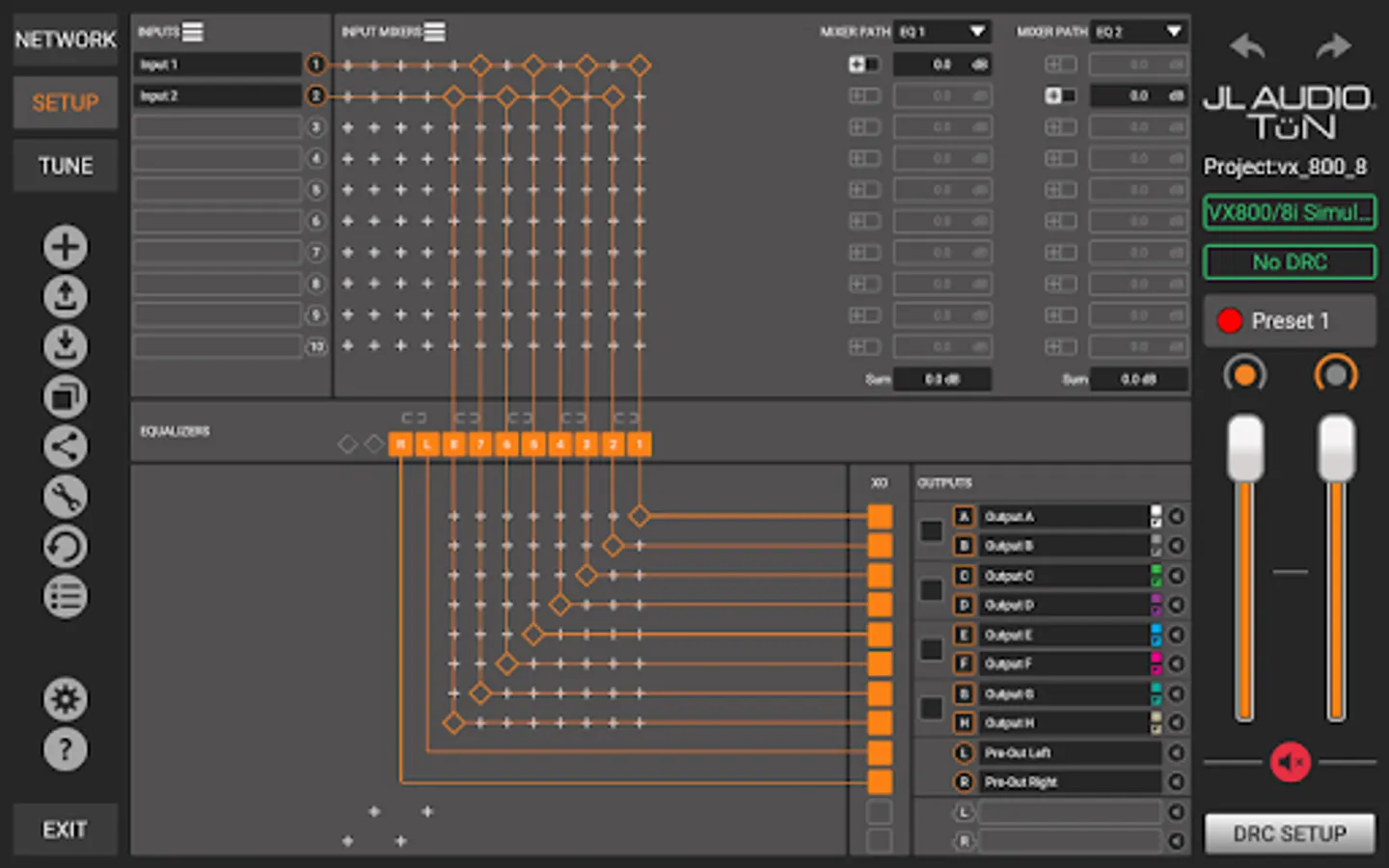The height and width of the screenshot is (868, 1389).
Task: Select the orange EQ block labeled 1
Action: point(639,444)
